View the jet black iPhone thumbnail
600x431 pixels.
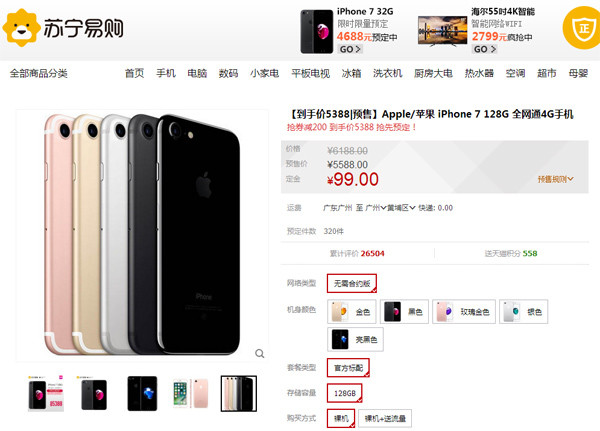point(142,394)
